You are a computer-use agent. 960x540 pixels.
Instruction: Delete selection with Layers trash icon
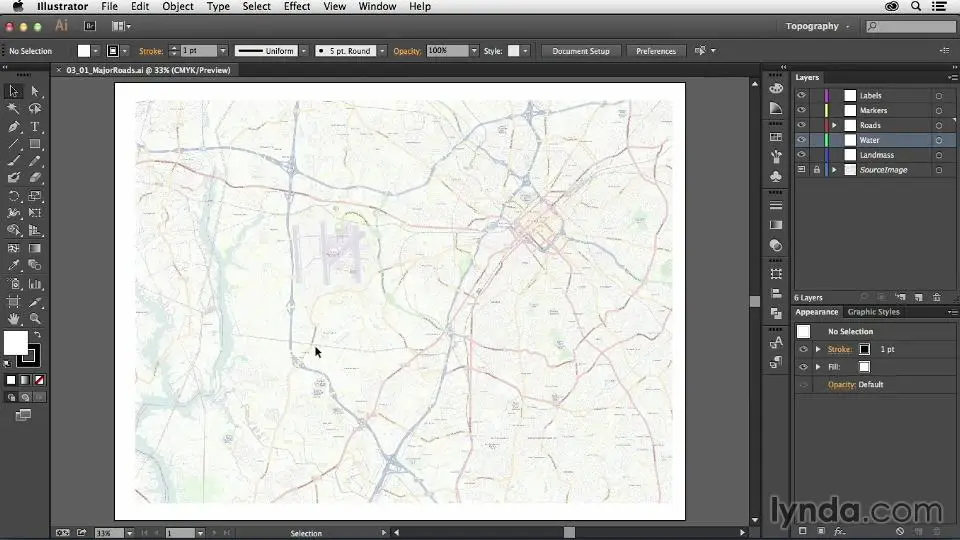[x=936, y=297]
